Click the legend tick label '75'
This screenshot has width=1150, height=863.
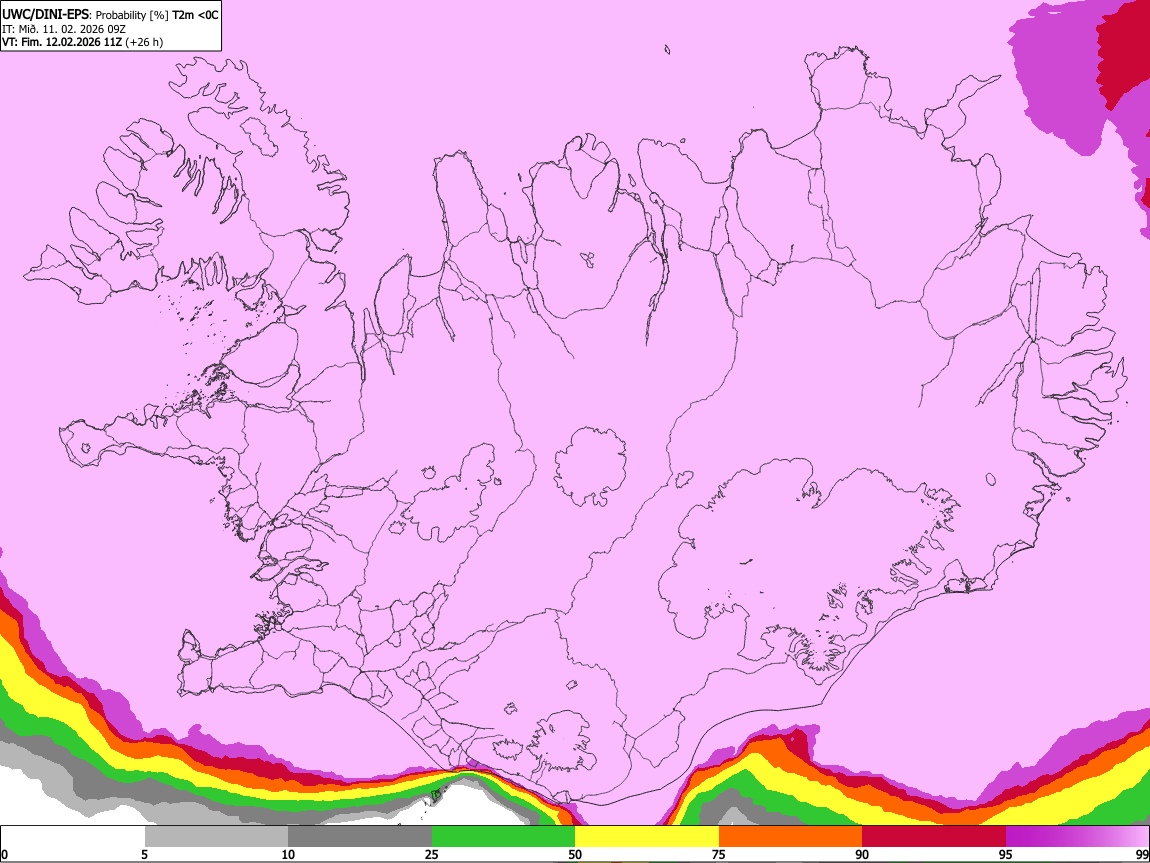[719, 854]
